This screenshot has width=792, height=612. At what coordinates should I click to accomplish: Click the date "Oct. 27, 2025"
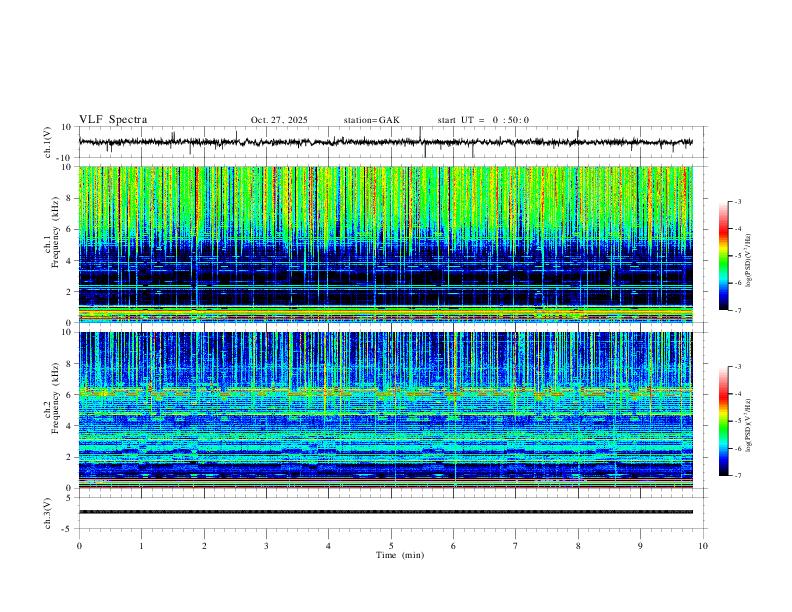pyautogui.click(x=279, y=120)
